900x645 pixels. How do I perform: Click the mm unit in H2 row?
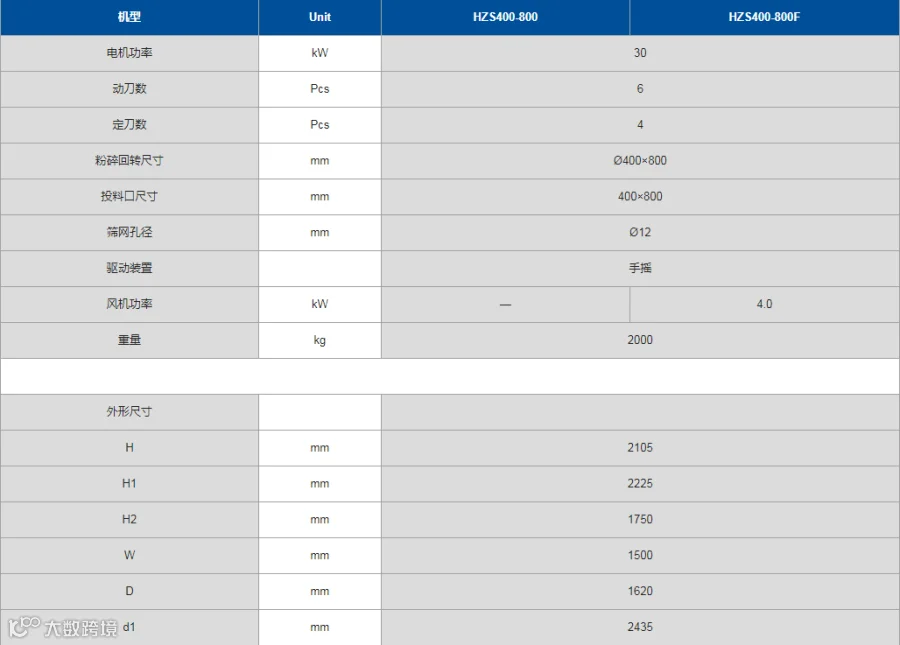pos(320,519)
